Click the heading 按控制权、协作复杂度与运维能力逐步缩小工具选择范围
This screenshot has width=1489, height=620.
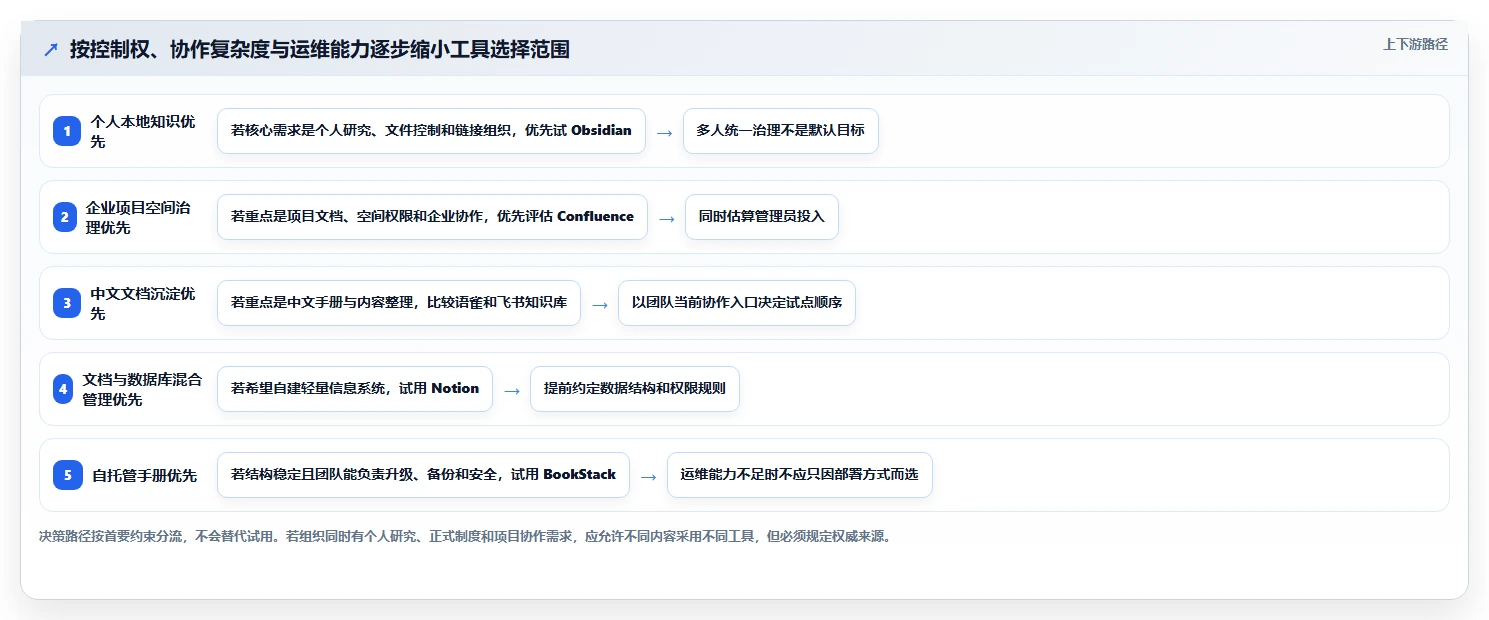[x=320, y=49]
